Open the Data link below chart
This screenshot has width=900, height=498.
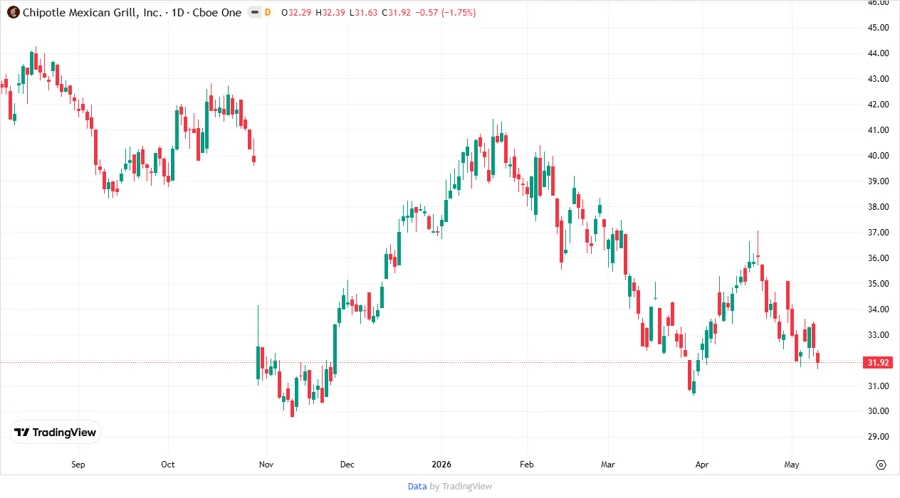417,487
